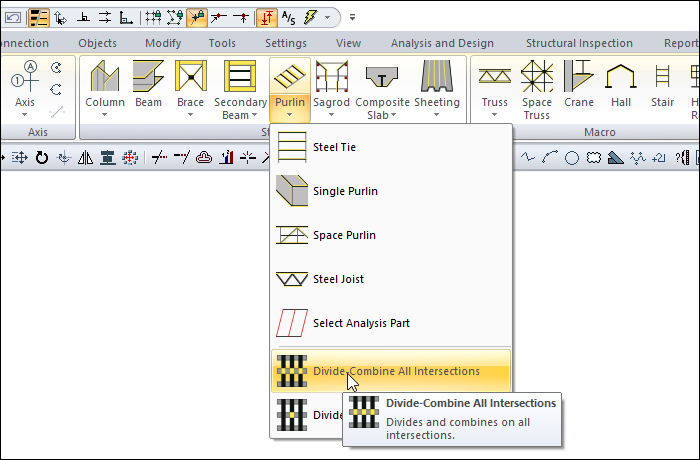Click the A/S toolbar icon
700x460 pixels.
288,18
